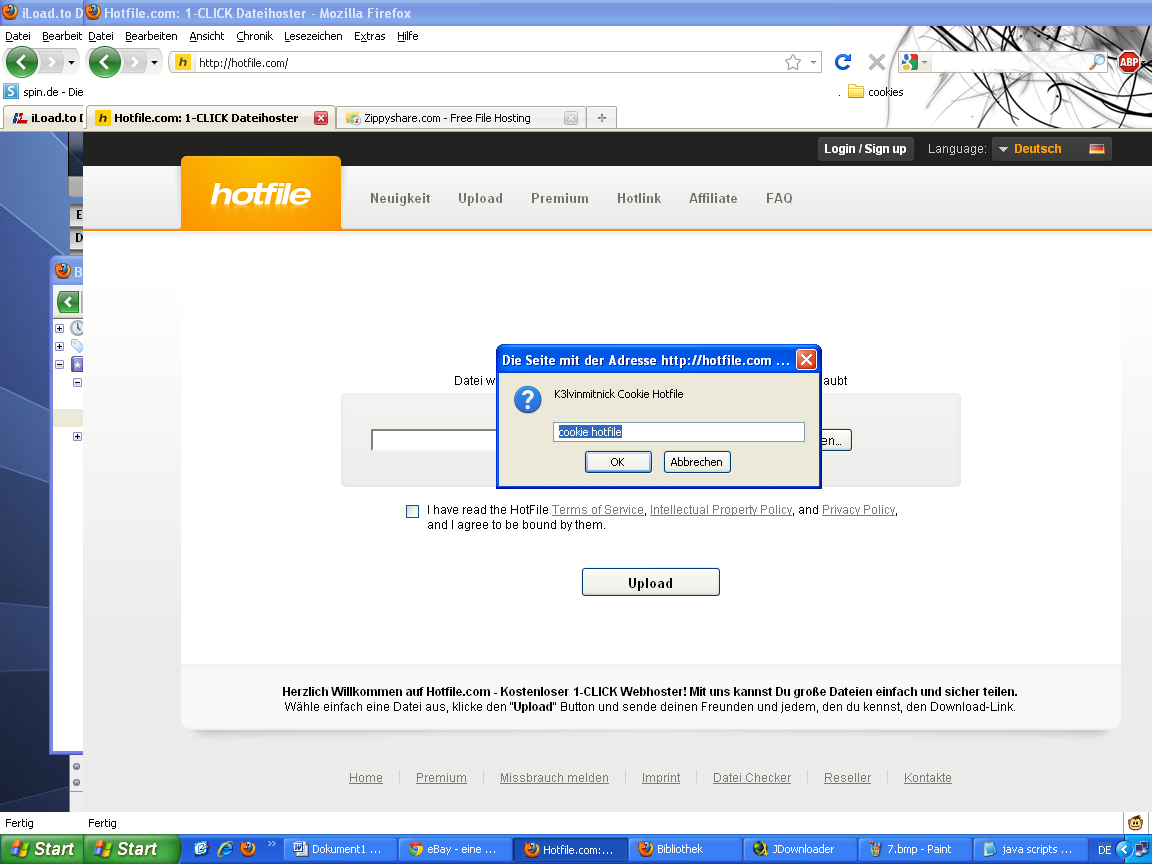
Task: Close the hotfile.com prompt dialog
Action: coord(806,359)
